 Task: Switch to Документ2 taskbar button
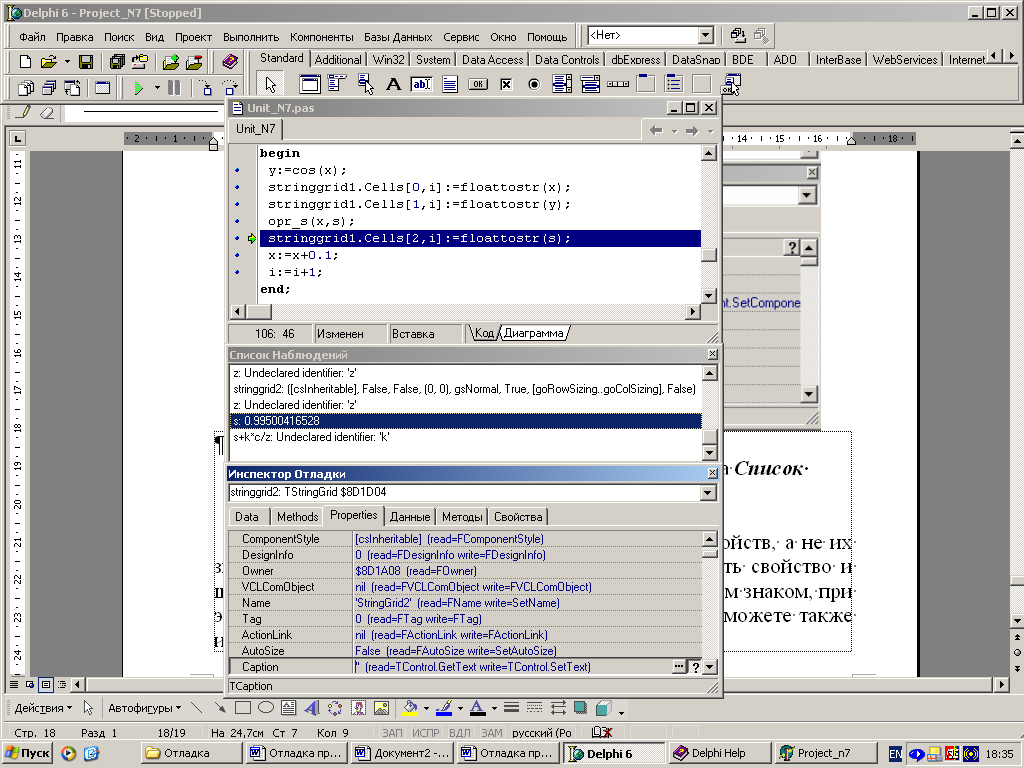click(x=402, y=753)
